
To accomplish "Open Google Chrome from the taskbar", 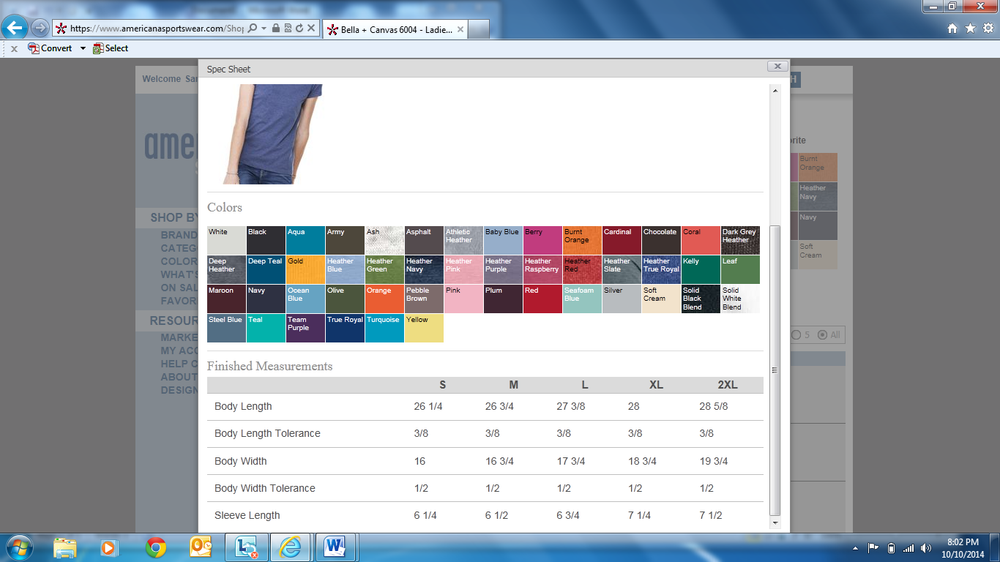I will coord(155,547).
